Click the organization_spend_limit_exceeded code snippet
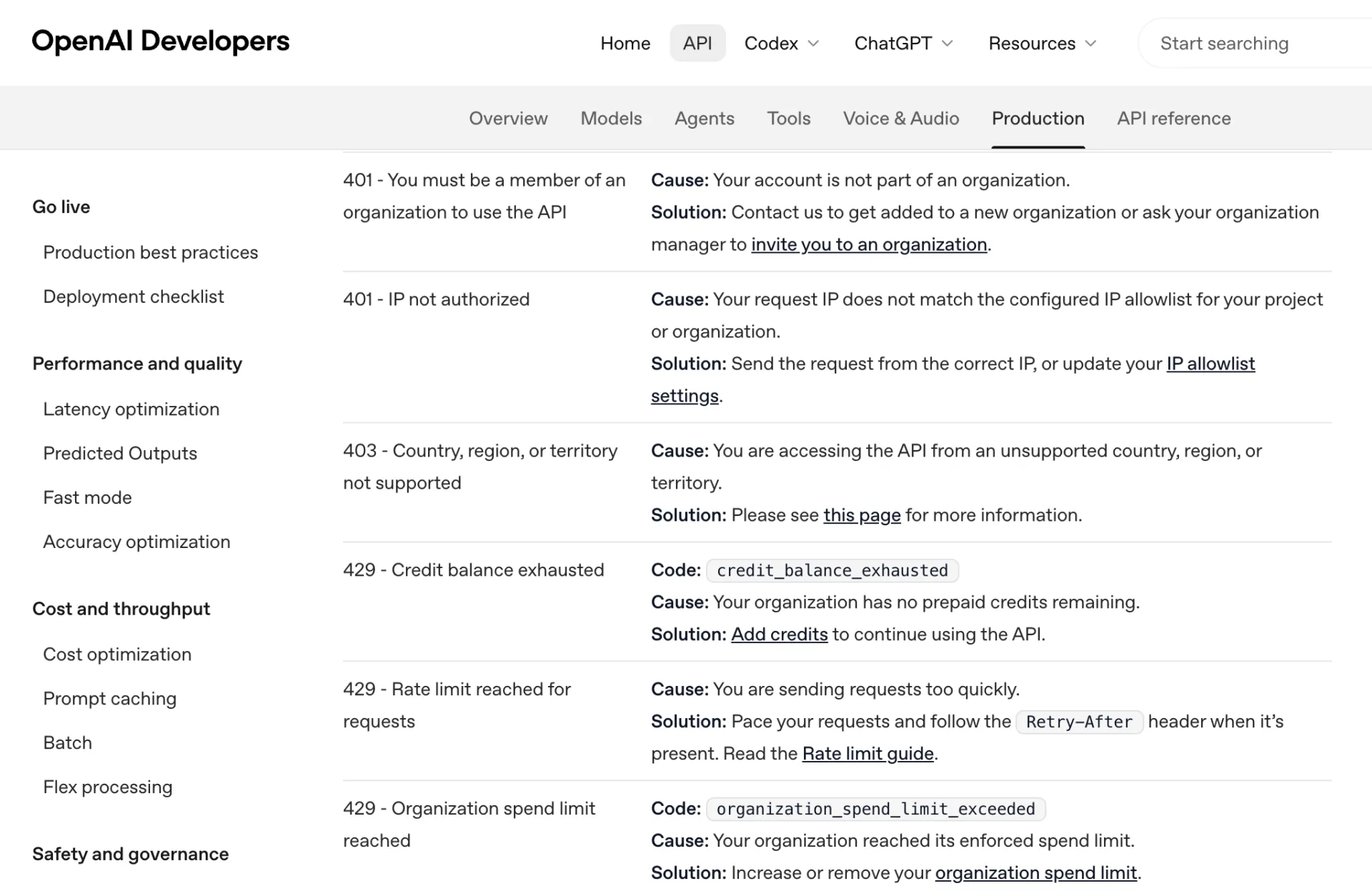This screenshot has height=891, width=1372. pyautogui.click(x=875, y=809)
